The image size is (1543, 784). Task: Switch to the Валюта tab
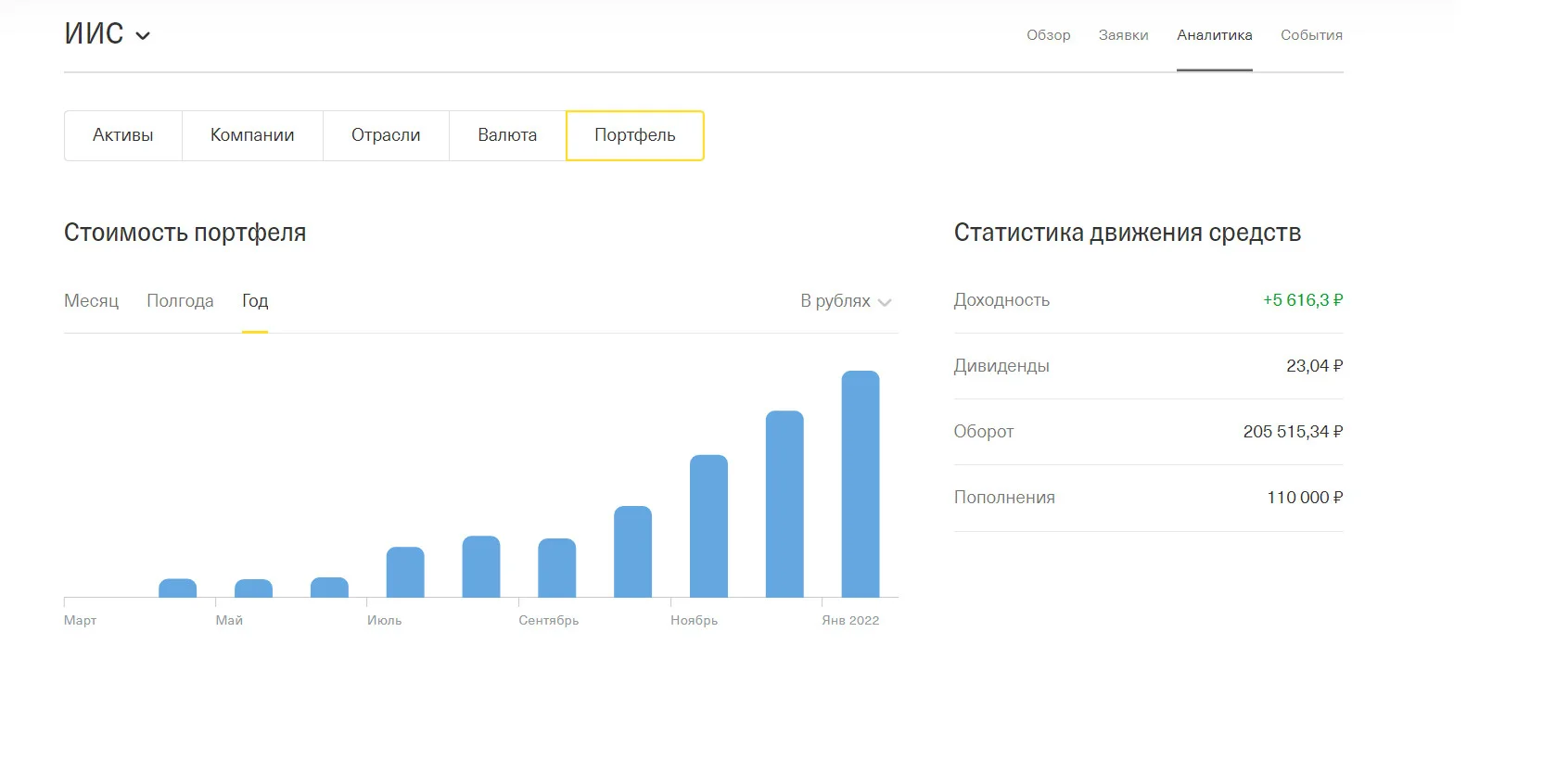click(x=507, y=135)
